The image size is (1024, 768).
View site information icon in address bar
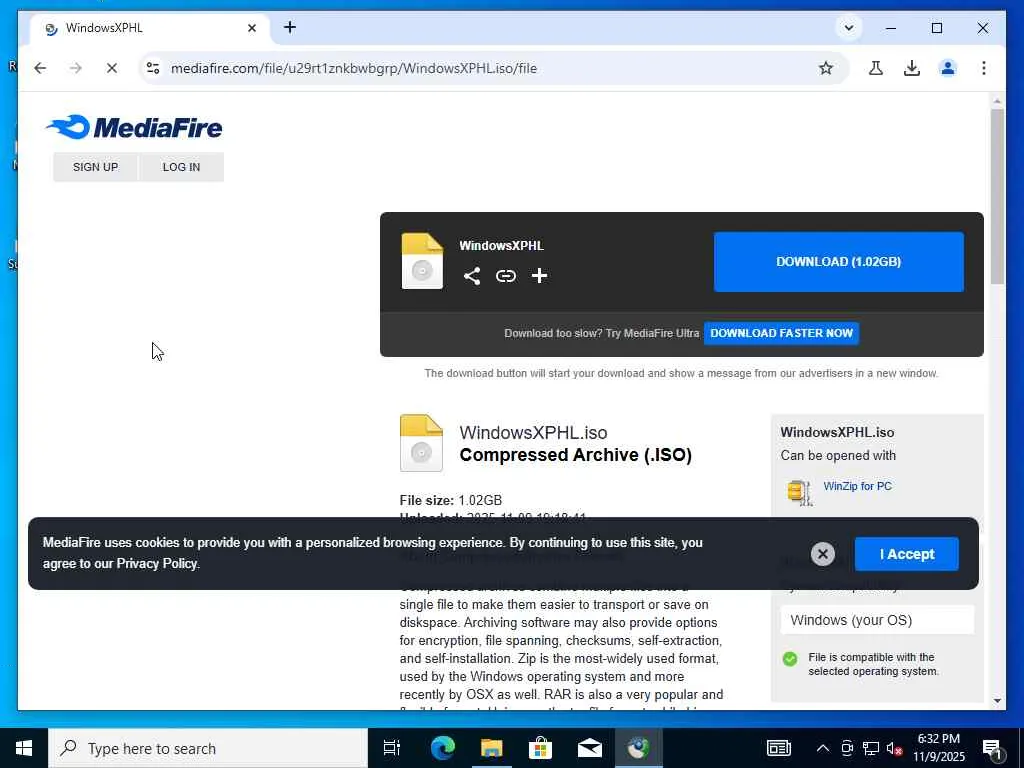(x=153, y=68)
